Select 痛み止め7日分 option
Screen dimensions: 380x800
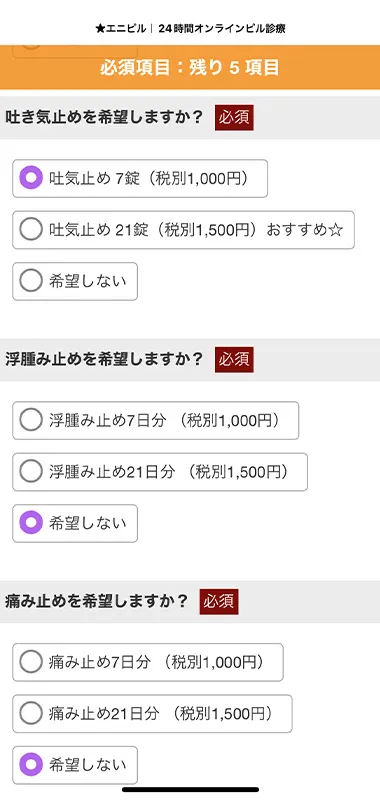coord(148,662)
